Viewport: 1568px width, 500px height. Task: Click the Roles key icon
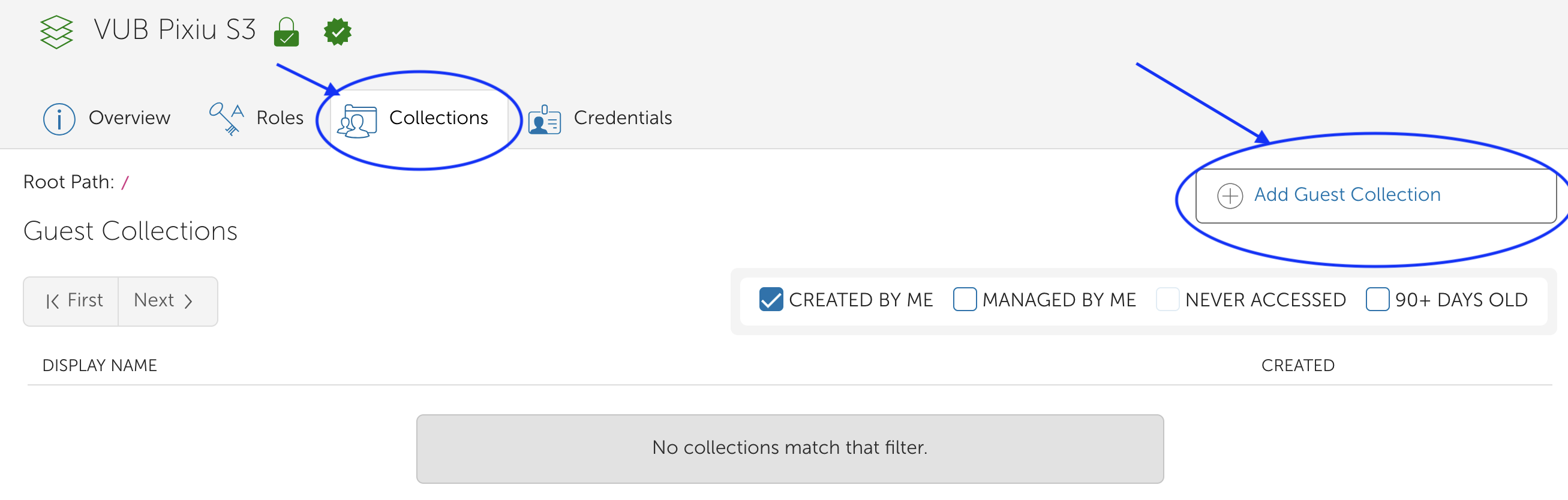[226, 119]
